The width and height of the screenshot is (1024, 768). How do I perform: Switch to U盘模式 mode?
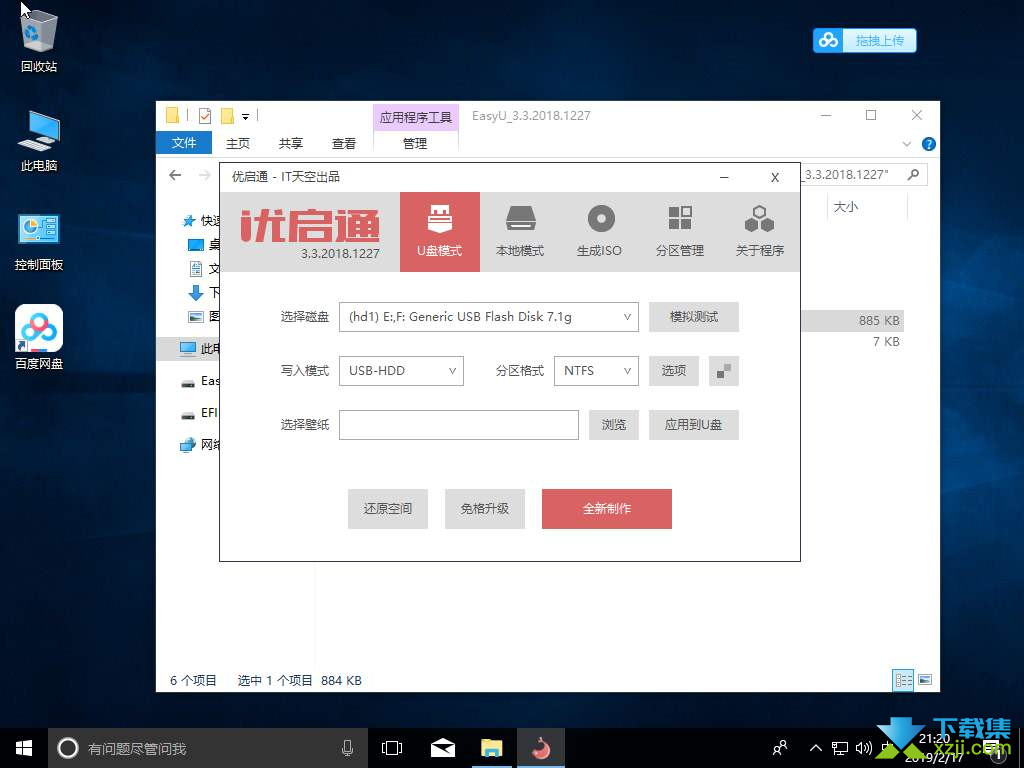point(440,232)
